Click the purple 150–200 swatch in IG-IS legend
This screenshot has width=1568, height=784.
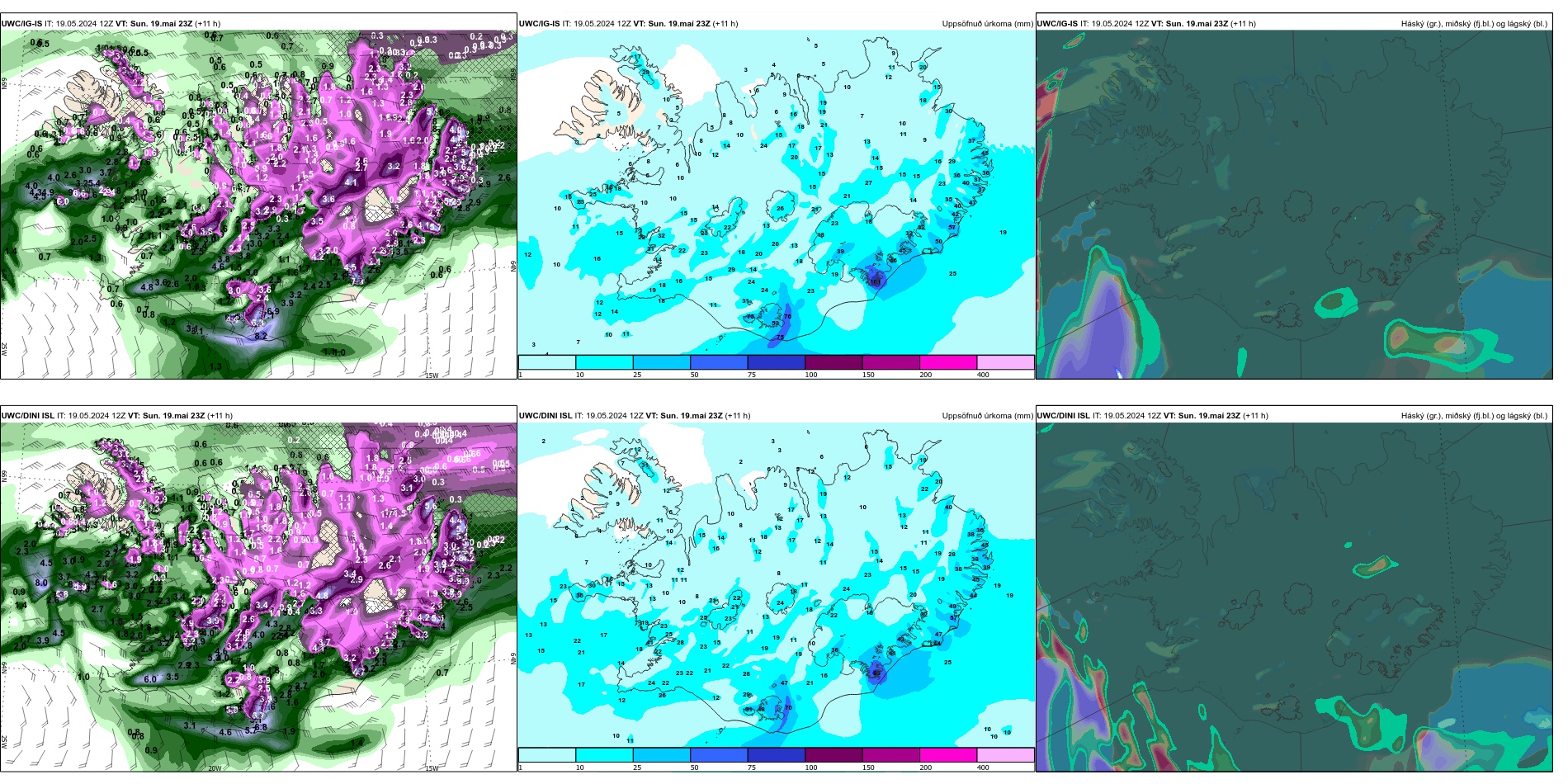(x=891, y=362)
